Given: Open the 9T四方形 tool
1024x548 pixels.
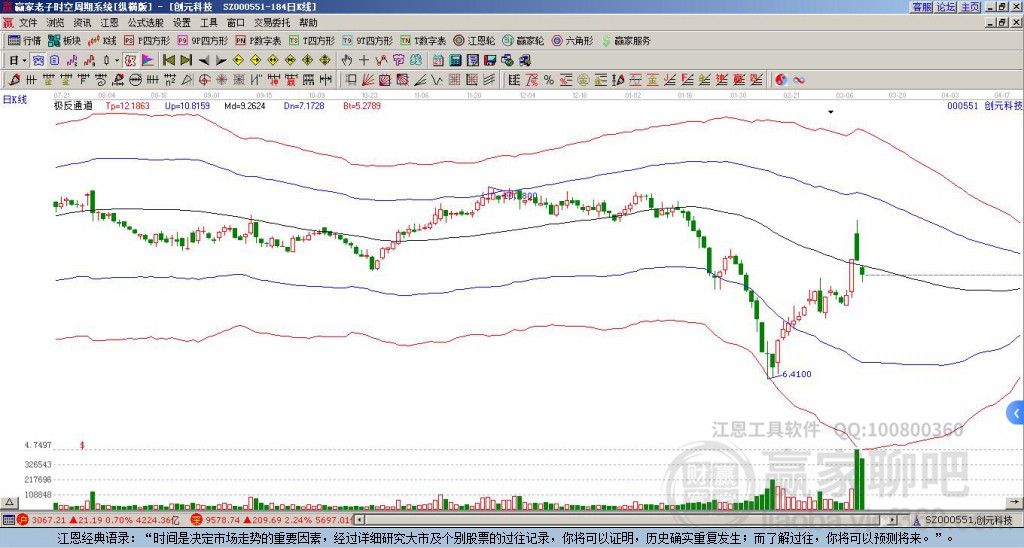Looking at the screenshot, I should coord(368,40).
